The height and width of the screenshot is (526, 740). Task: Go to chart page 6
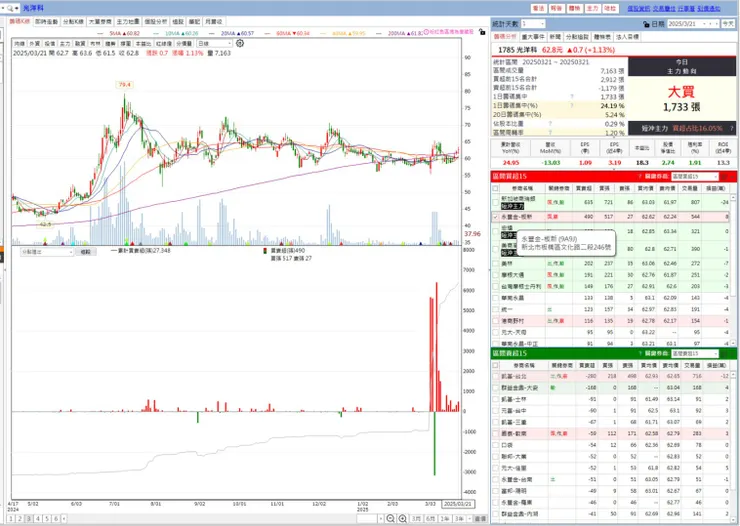[56, 518]
